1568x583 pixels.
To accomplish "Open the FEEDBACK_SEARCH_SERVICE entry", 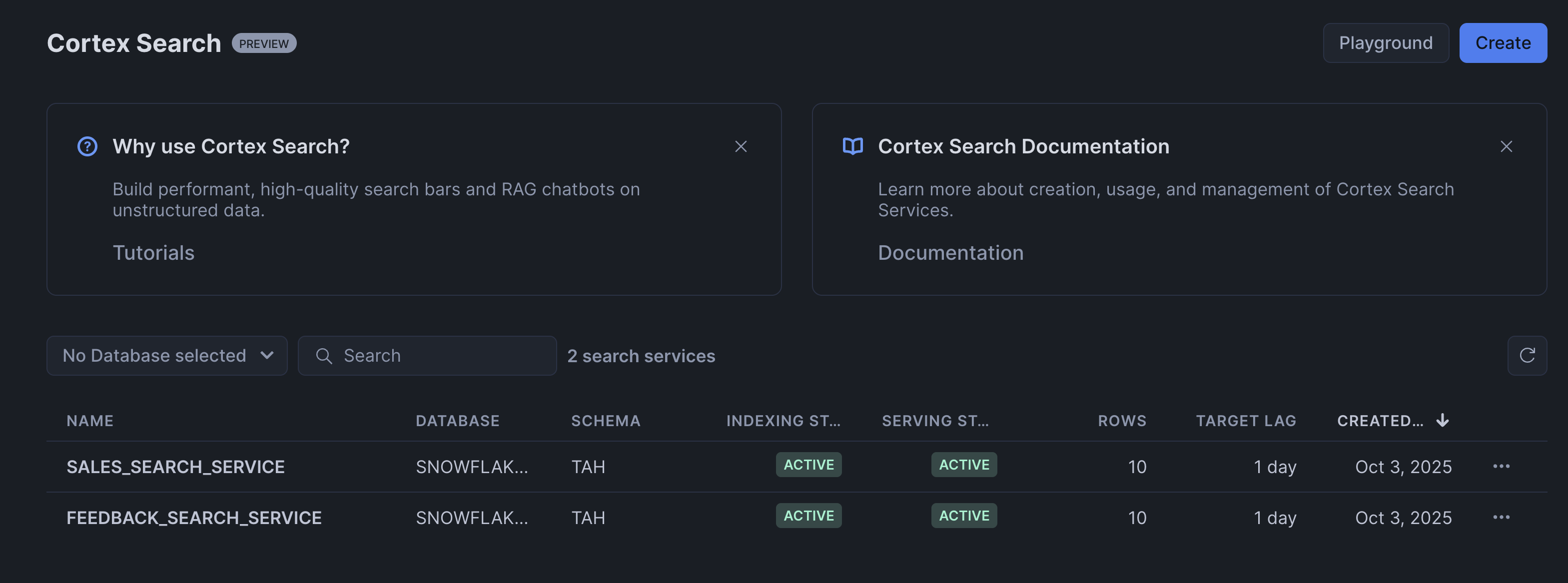I will tap(193, 518).
